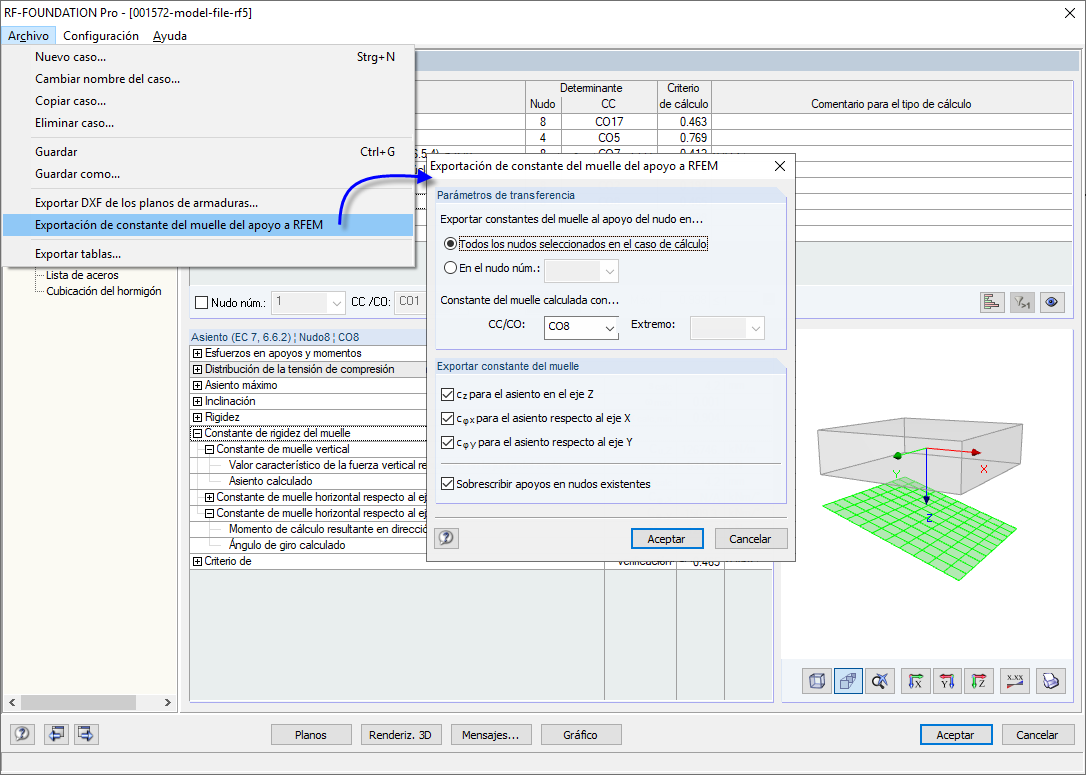Switch to view in Y direction
This screenshot has height=775, width=1086.
(x=947, y=681)
